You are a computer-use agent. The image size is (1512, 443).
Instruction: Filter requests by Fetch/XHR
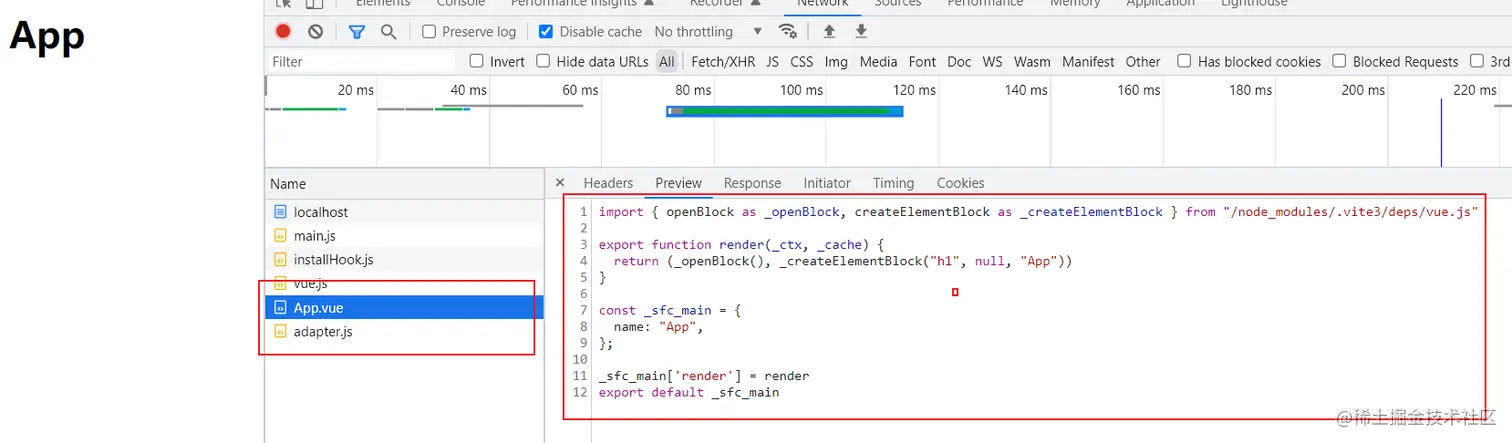tap(723, 61)
